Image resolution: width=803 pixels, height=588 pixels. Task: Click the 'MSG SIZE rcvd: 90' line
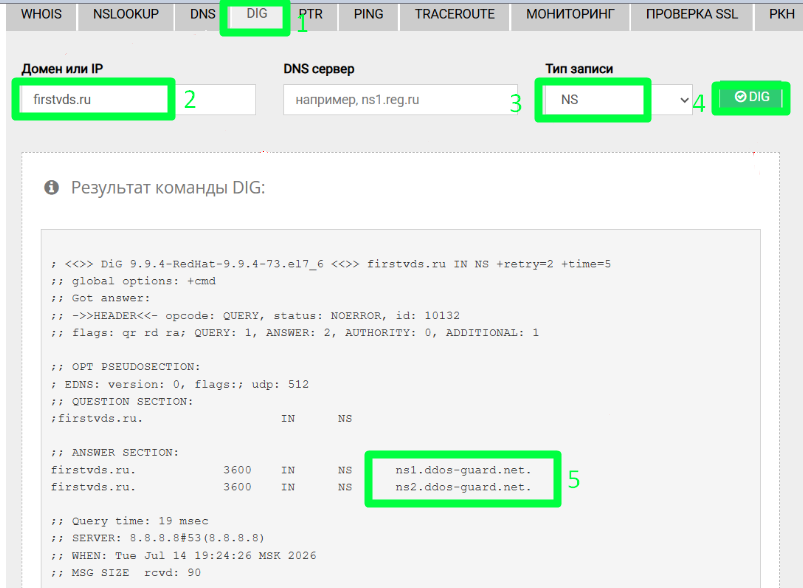(126, 572)
